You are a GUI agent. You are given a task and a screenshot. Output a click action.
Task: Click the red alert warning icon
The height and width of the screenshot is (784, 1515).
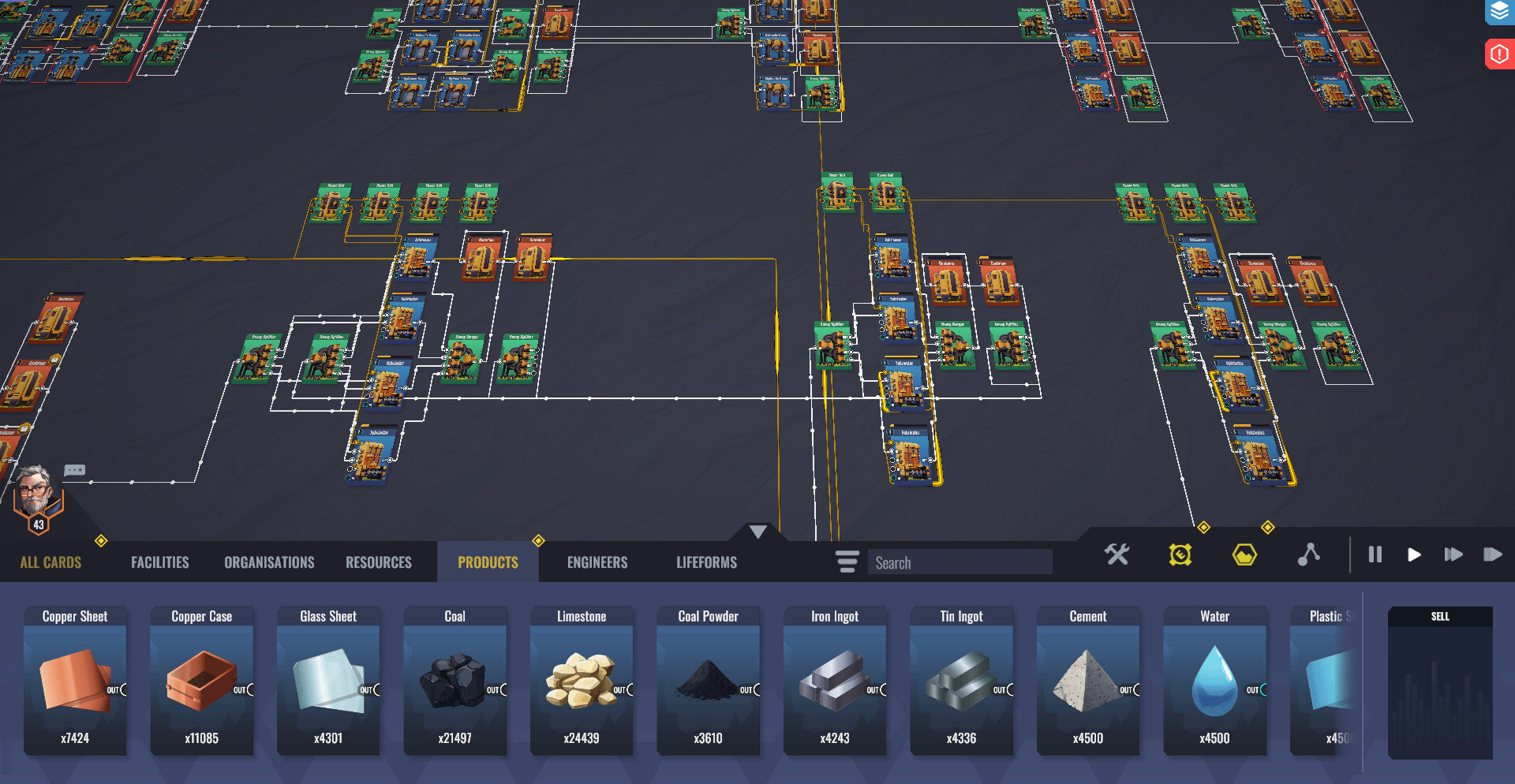pyautogui.click(x=1499, y=54)
